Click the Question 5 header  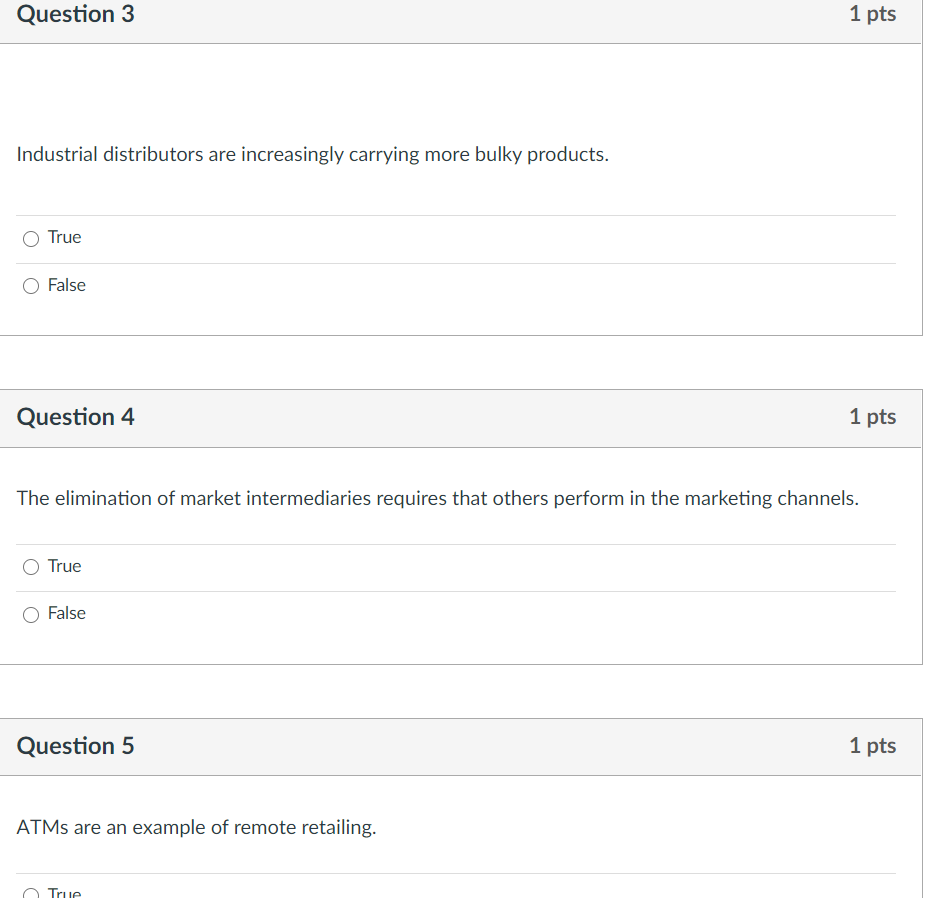pos(75,746)
